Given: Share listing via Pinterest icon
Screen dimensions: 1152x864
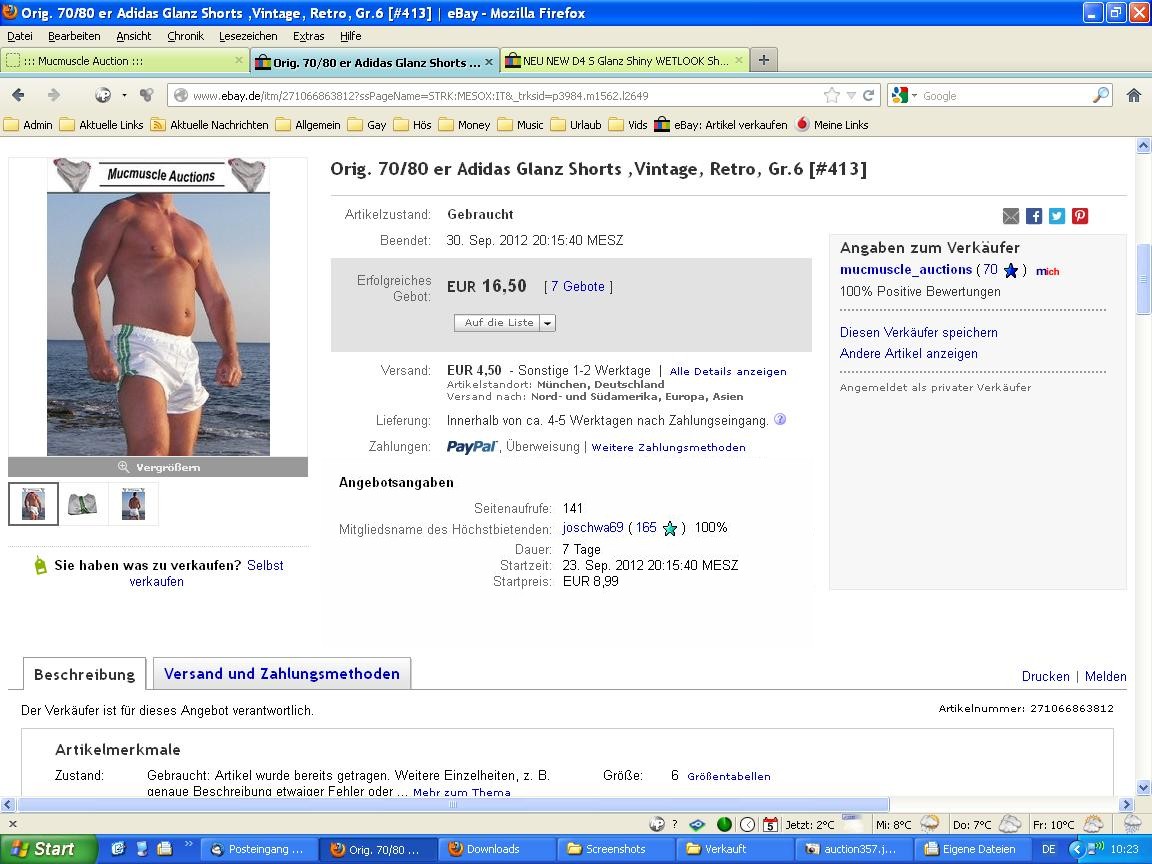Looking at the screenshot, I should click(1080, 216).
